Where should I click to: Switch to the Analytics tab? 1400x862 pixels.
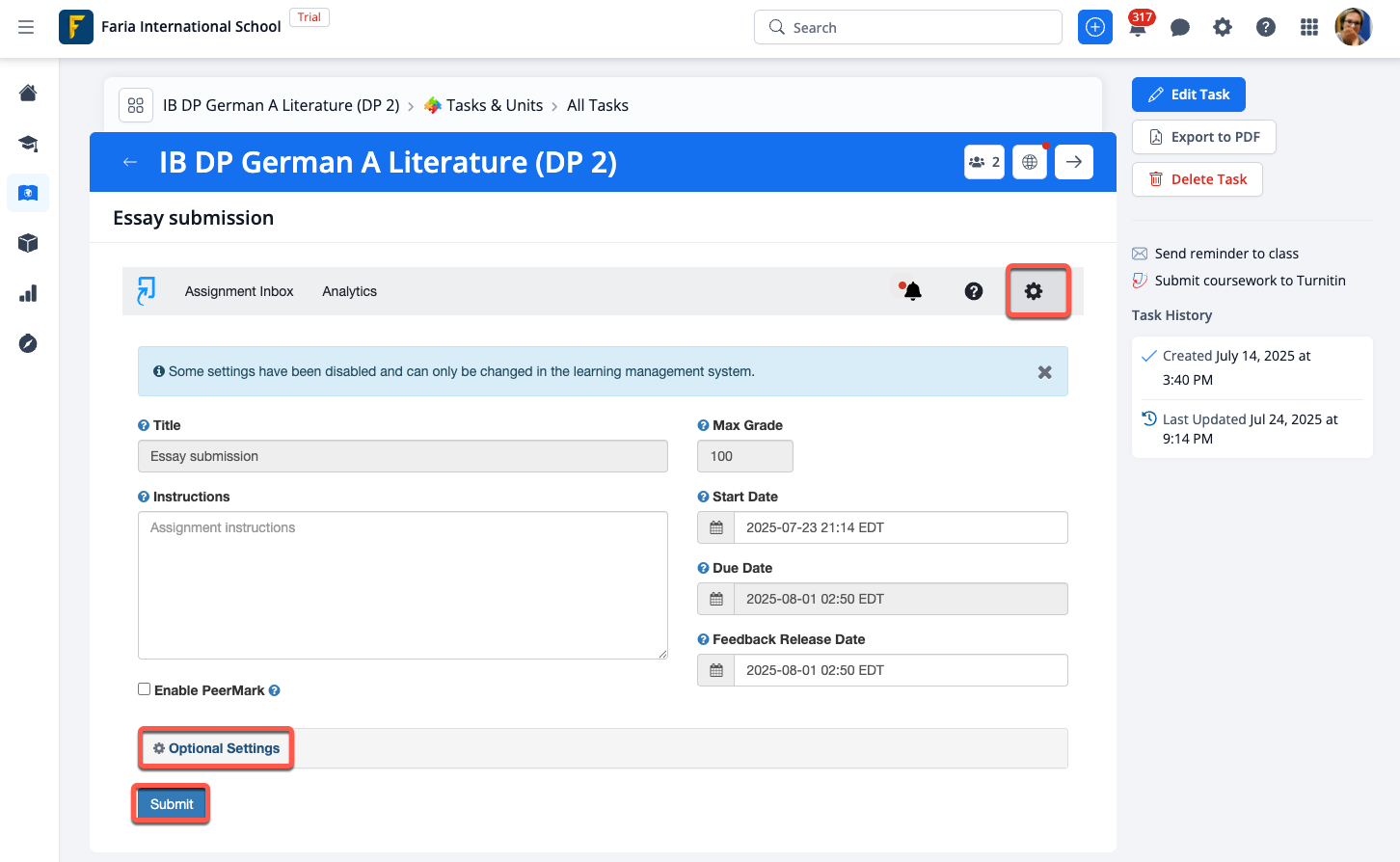tap(349, 291)
